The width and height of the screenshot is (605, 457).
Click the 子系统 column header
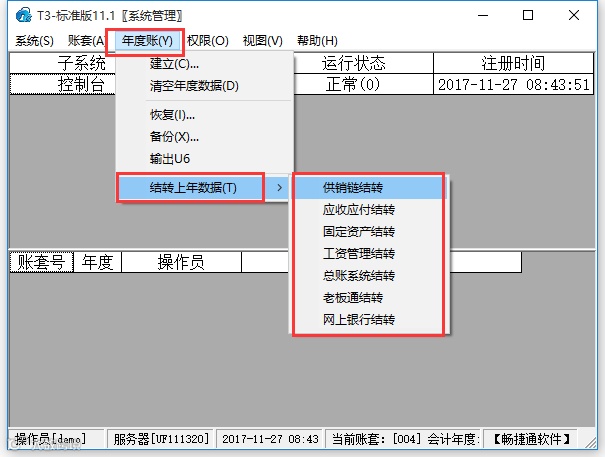[x=63, y=63]
